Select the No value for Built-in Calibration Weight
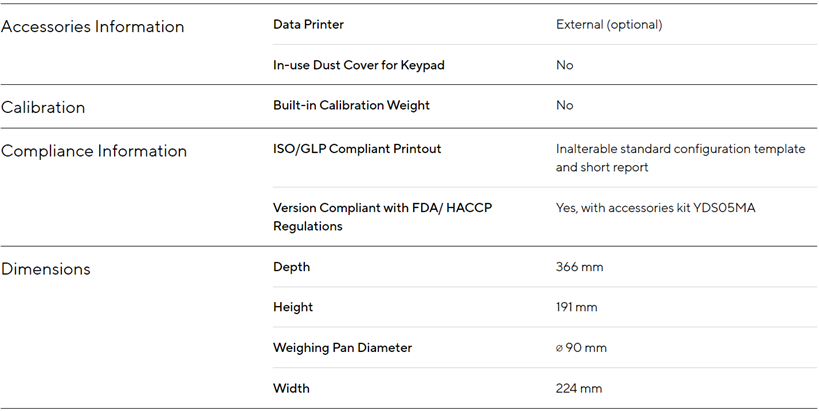Screen dimensions: 819x411 [x=565, y=105]
